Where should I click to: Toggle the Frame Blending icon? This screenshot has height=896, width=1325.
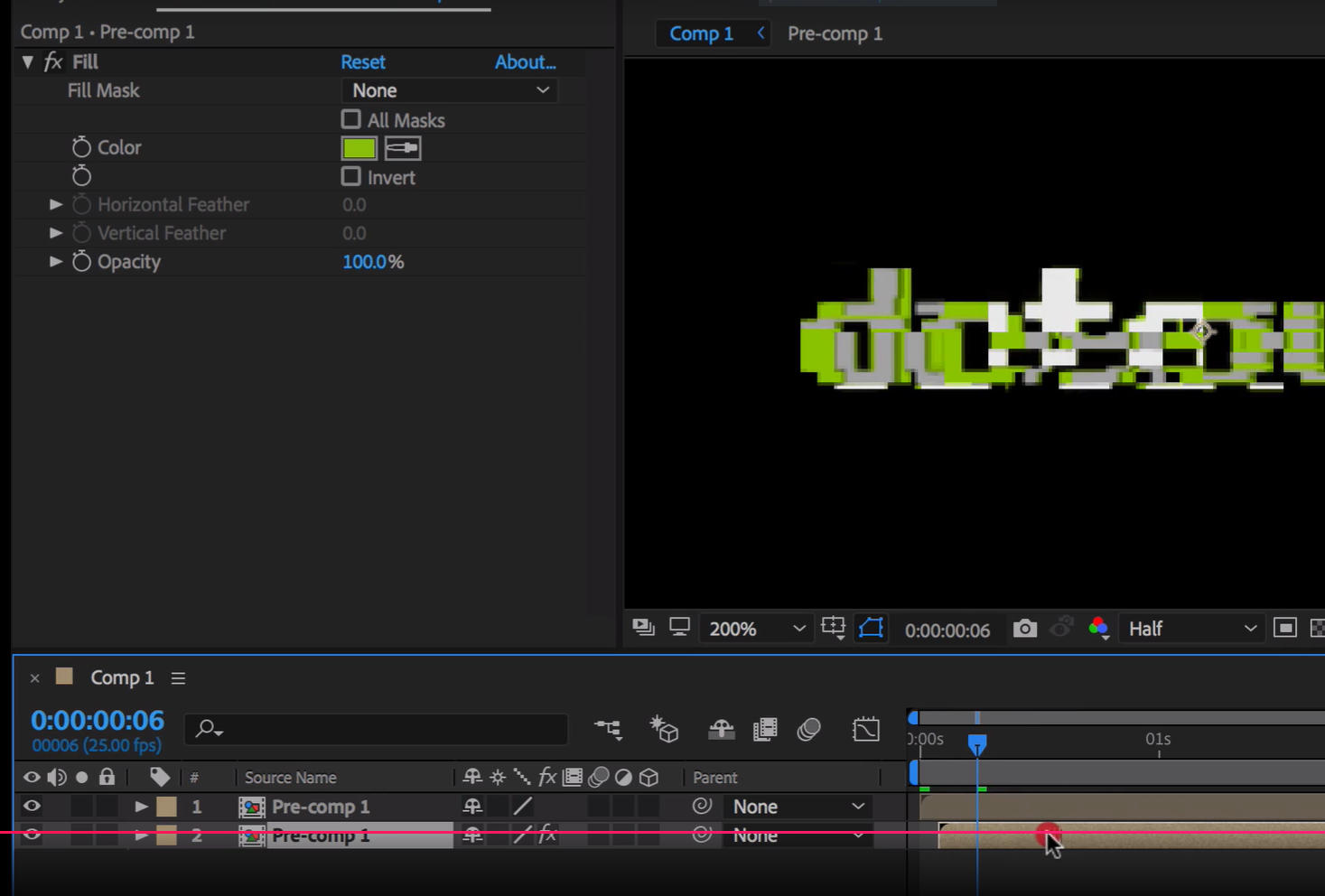point(765,728)
